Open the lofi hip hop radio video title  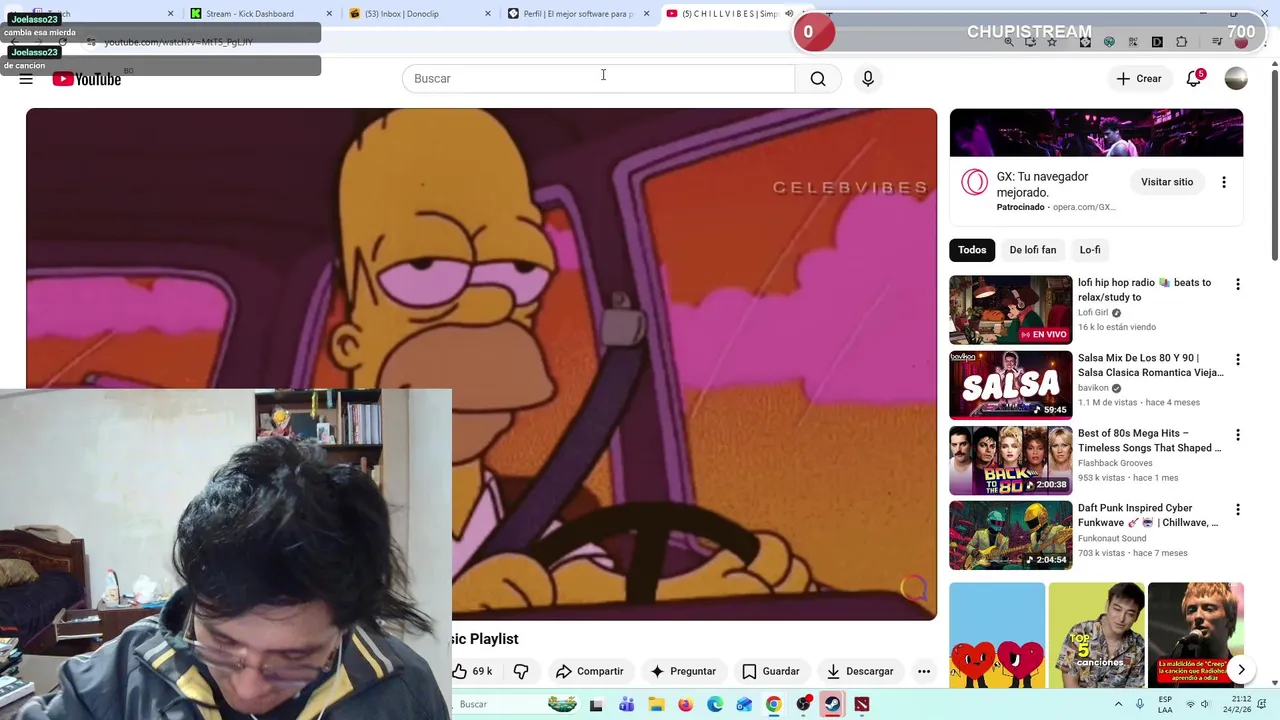(x=1144, y=290)
